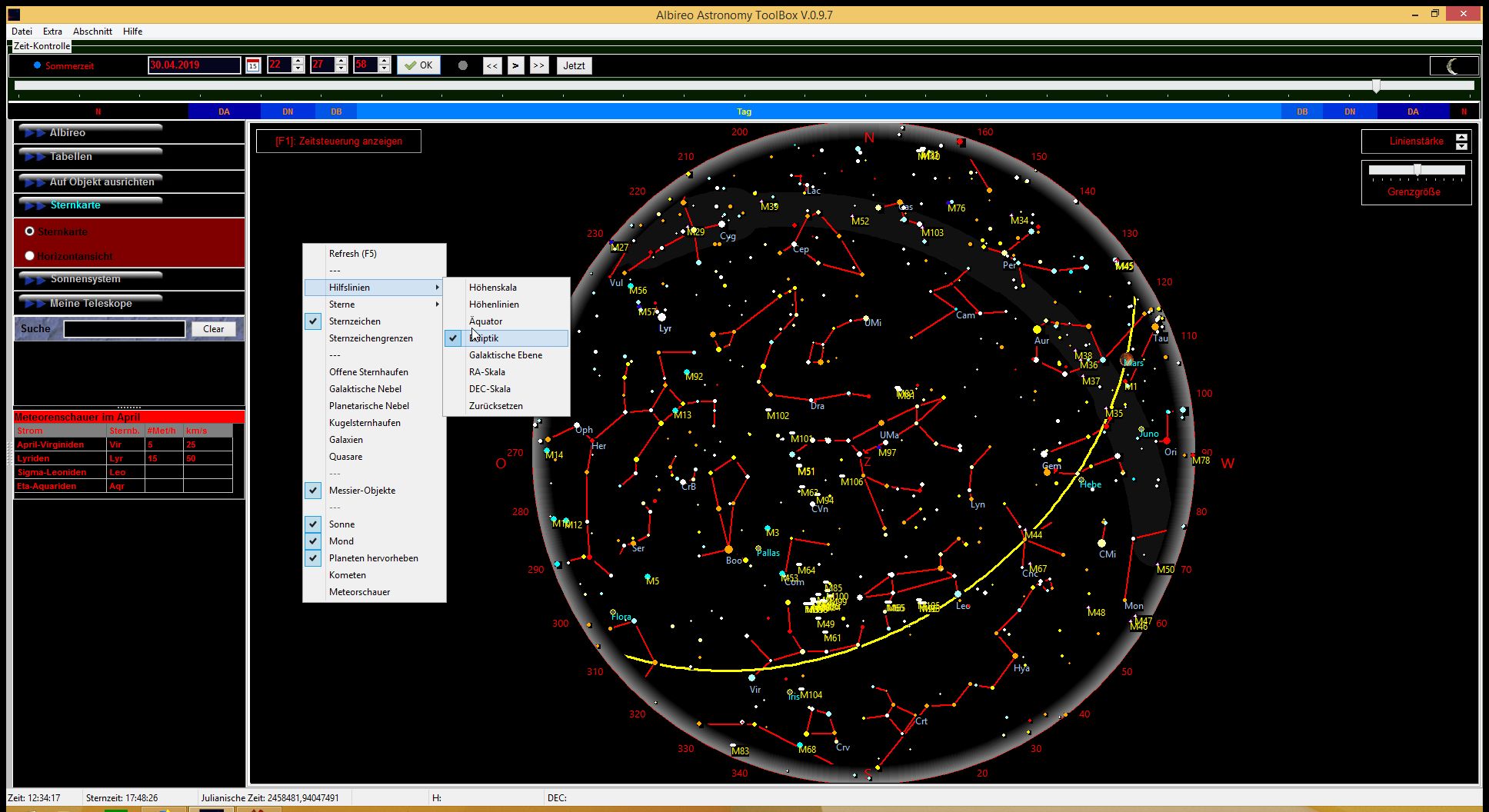Decrease the minute value with down arrow
This screenshot has width=1489, height=812.
coord(341,69)
